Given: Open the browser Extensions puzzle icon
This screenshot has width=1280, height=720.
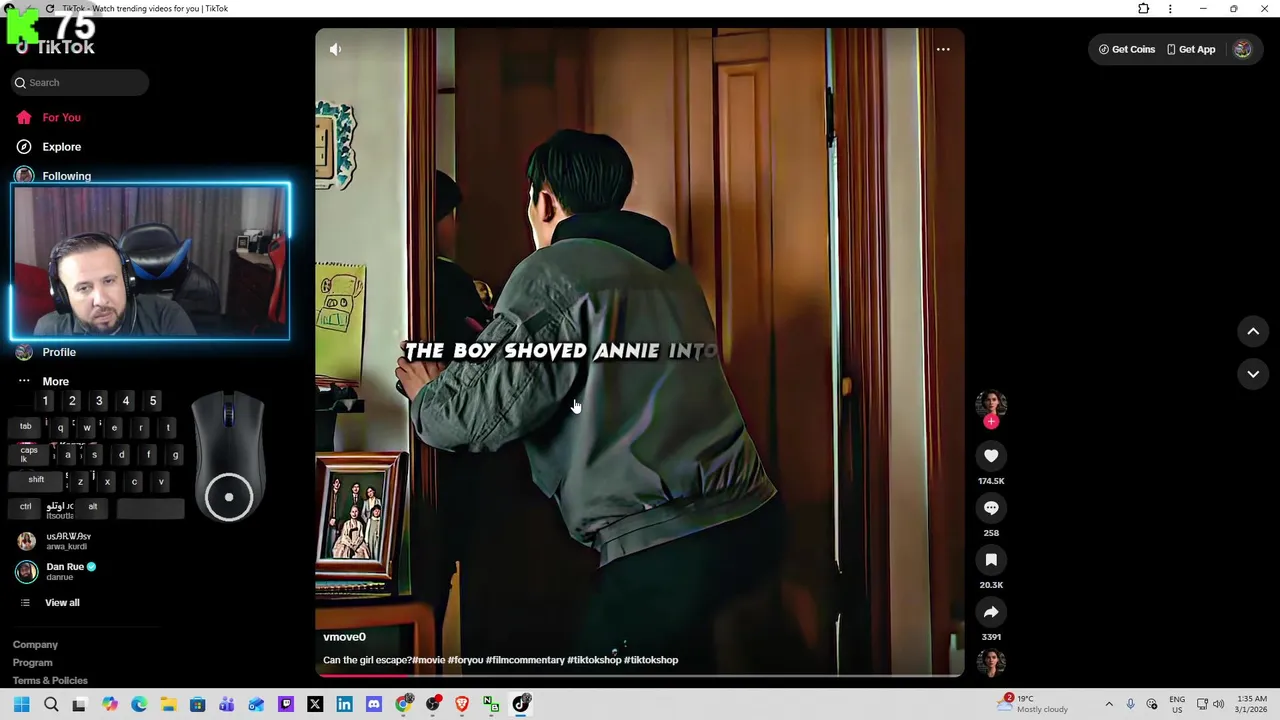Looking at the screenshot, I should (x=1143, y=8).
